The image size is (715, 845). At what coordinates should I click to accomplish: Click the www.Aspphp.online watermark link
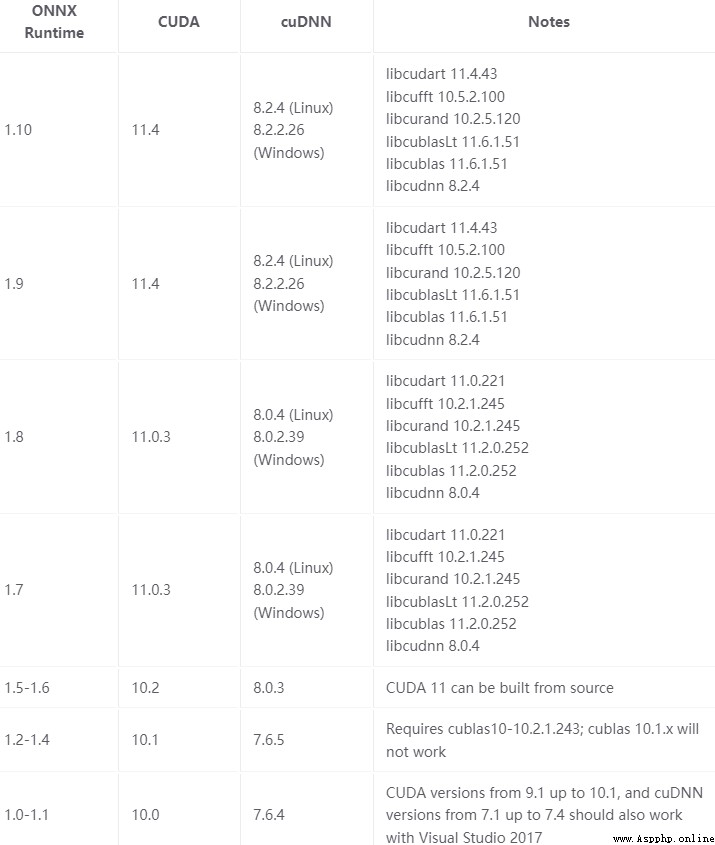[664, 839]
